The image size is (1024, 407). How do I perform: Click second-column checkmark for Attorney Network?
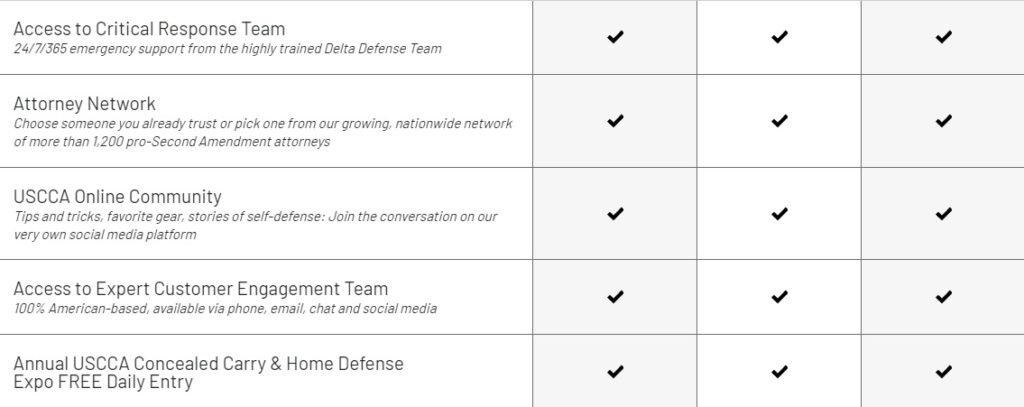point(779,121)
